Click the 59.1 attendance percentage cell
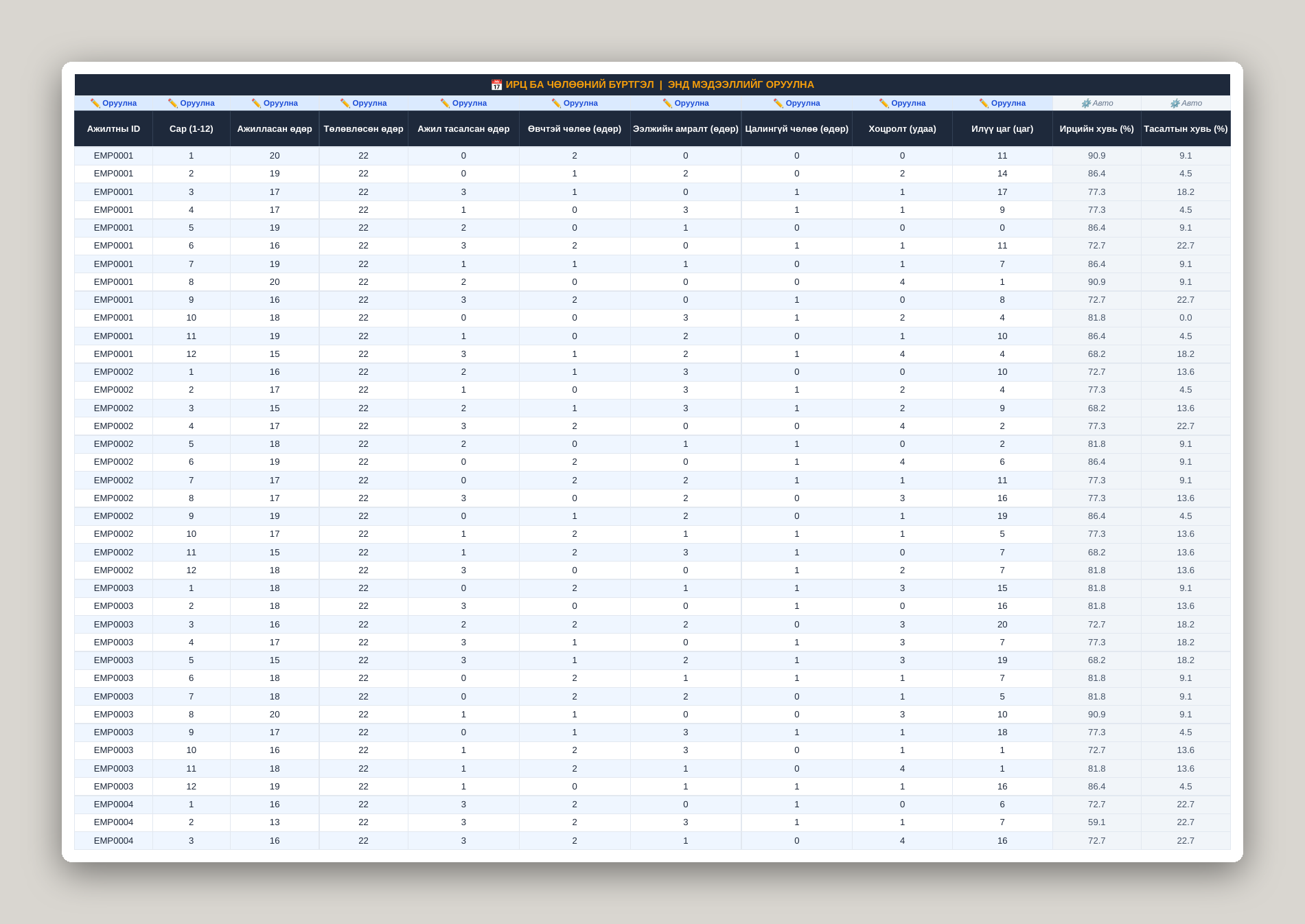The image size is (1305, 924). click(1096, 822)
